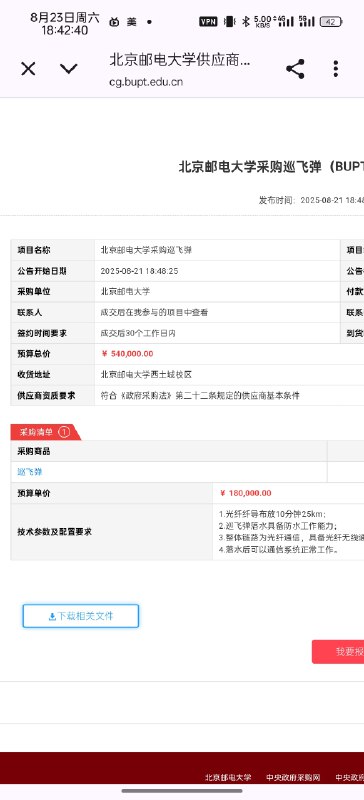Tap the battery indicator showing 42

tap(331, 21)
